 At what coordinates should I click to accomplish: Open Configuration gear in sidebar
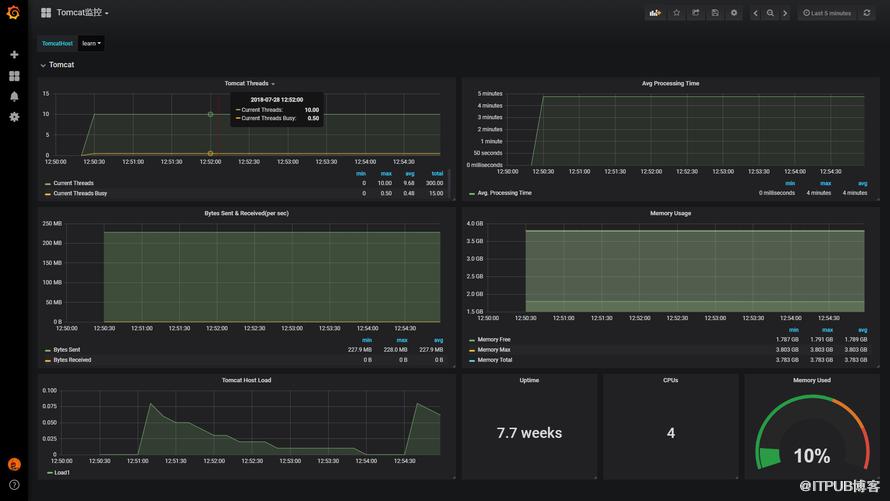14,117
